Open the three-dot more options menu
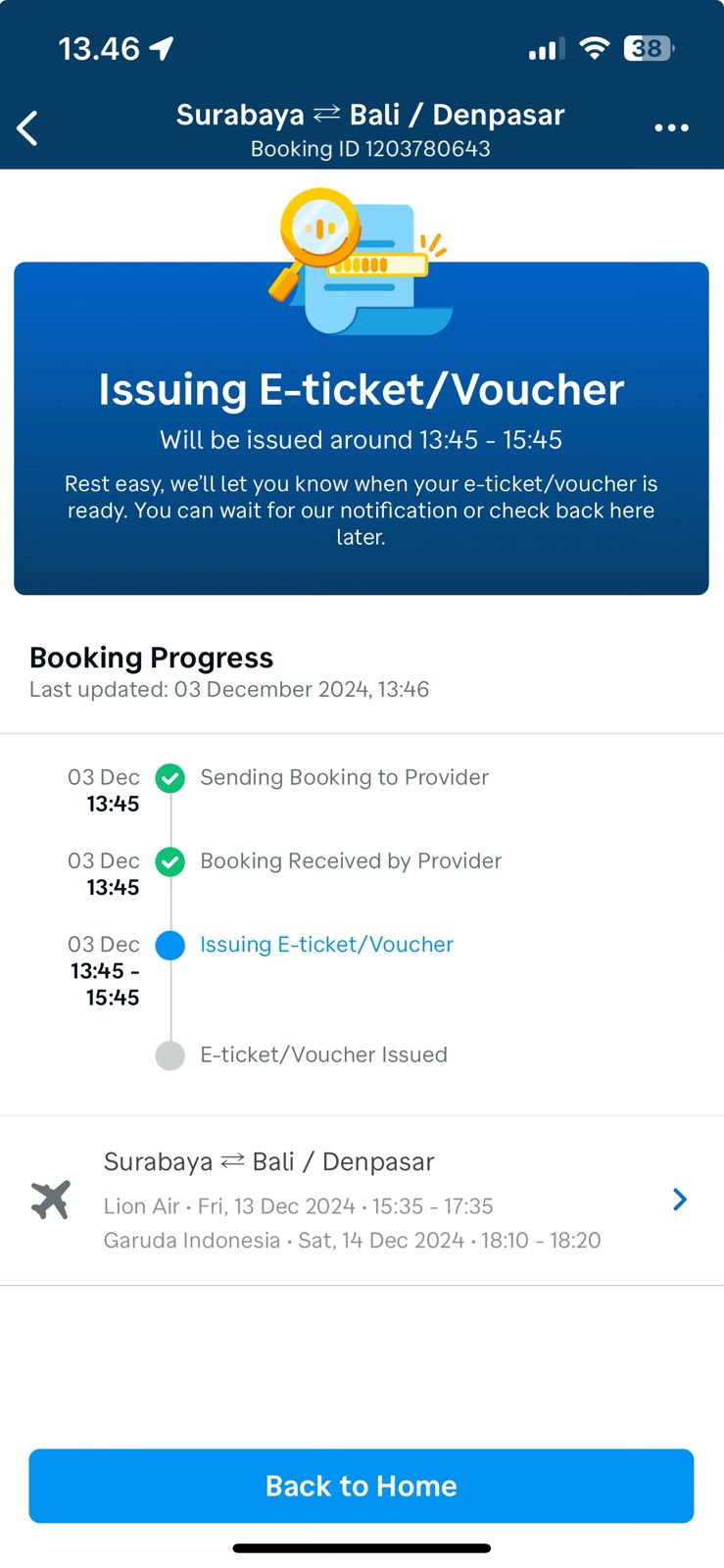 tap(671, 128)
